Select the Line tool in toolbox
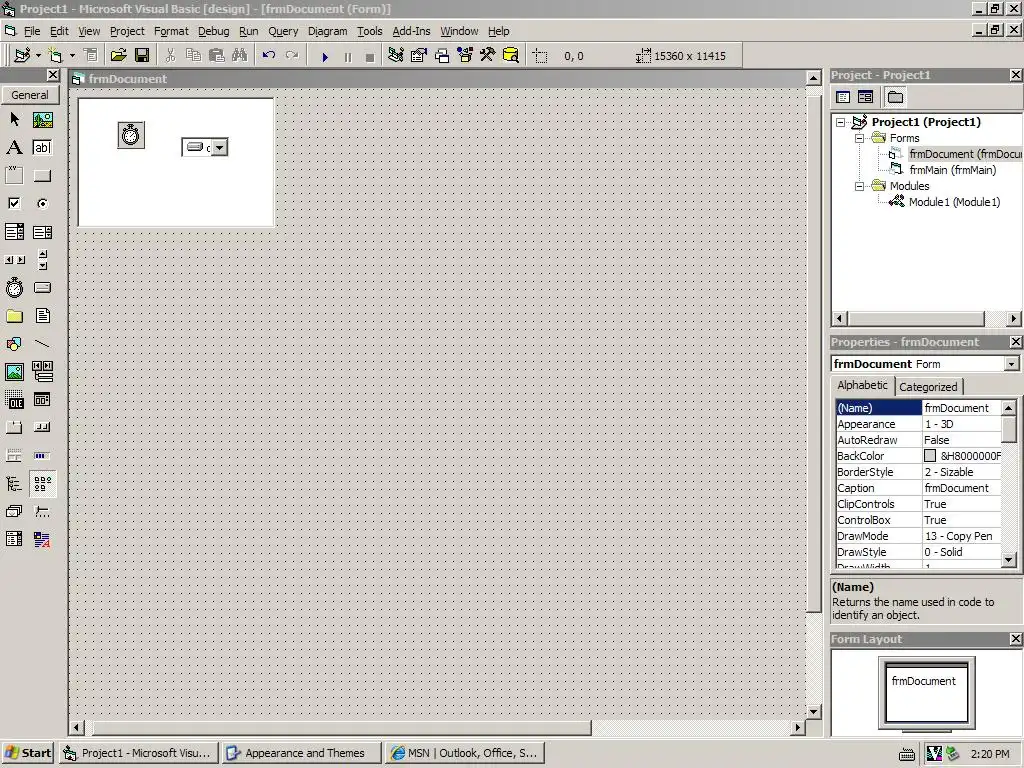Viewport: 1024px width, 768px height. [42, 344]
